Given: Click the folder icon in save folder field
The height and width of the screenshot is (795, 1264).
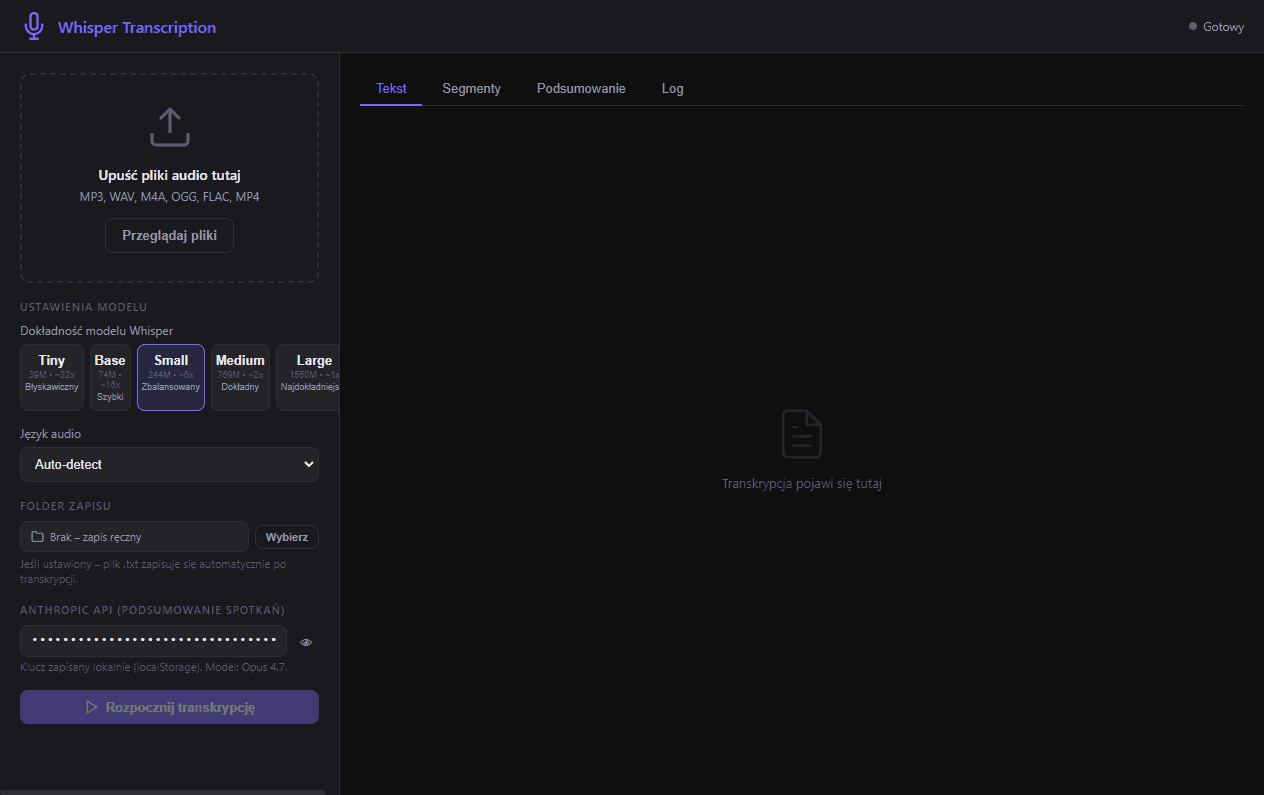Looking at the screenshot, I should tap(37, 537).
